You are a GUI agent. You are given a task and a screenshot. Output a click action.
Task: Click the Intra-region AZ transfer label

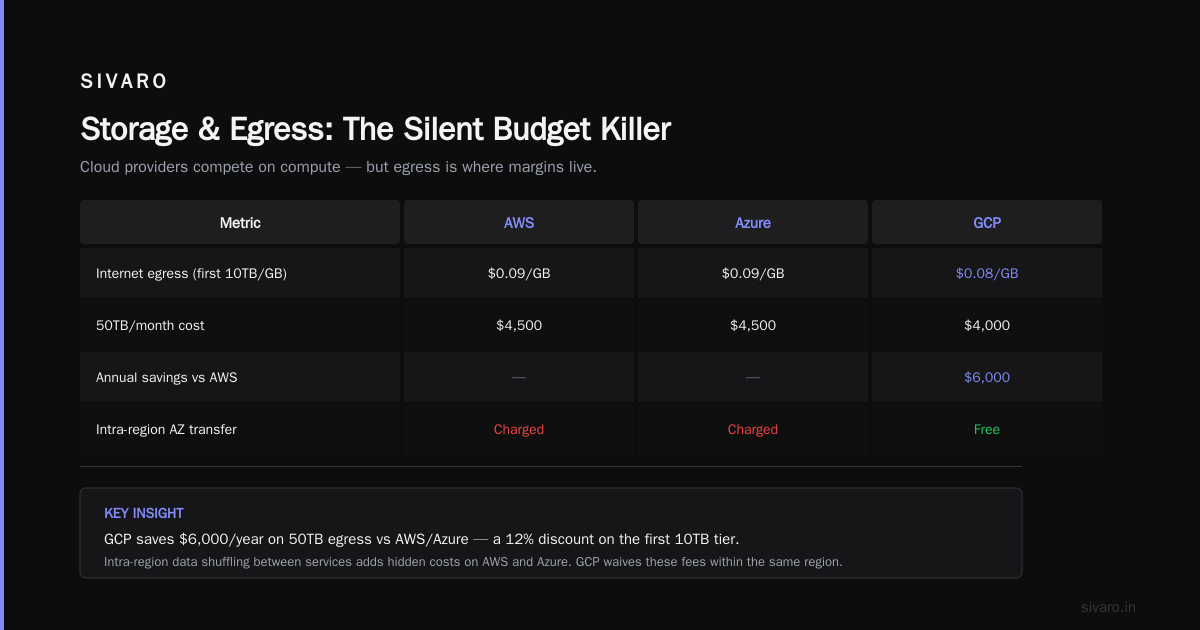point(166,429)
